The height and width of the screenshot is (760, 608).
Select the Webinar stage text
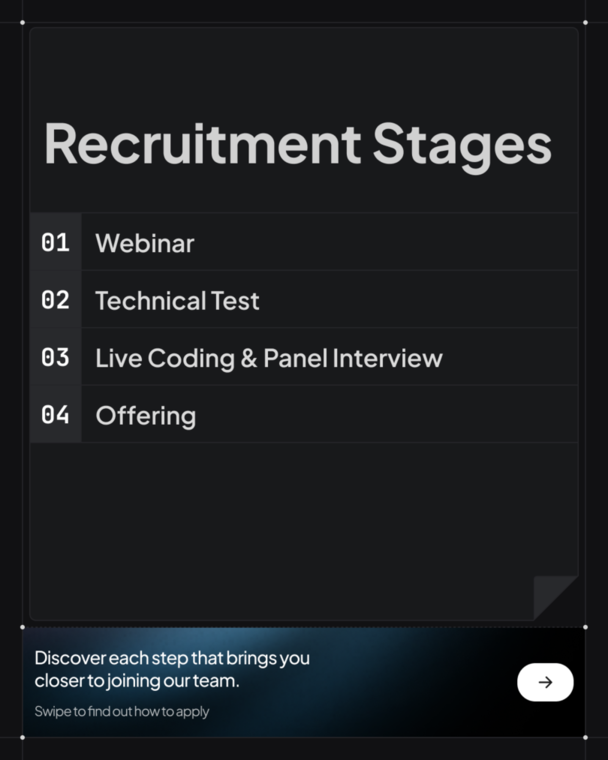pos(144,243)
